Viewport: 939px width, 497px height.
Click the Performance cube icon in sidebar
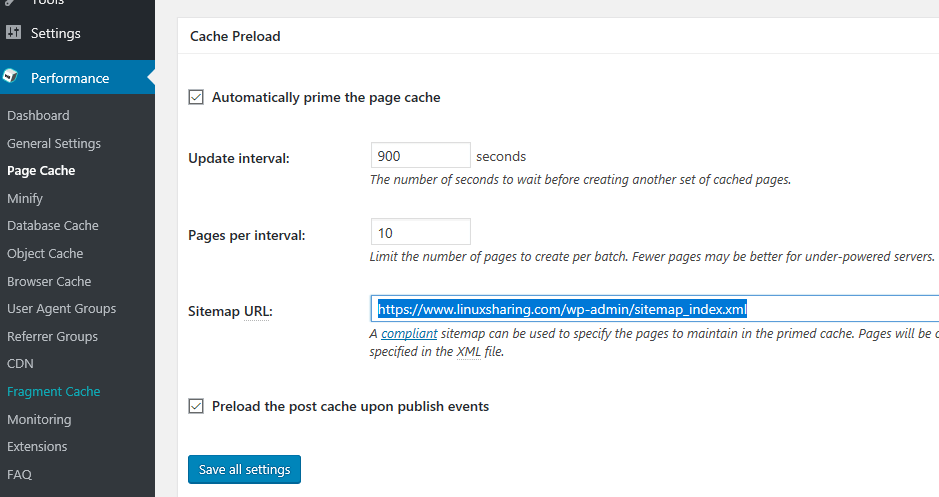pos(11,77)
